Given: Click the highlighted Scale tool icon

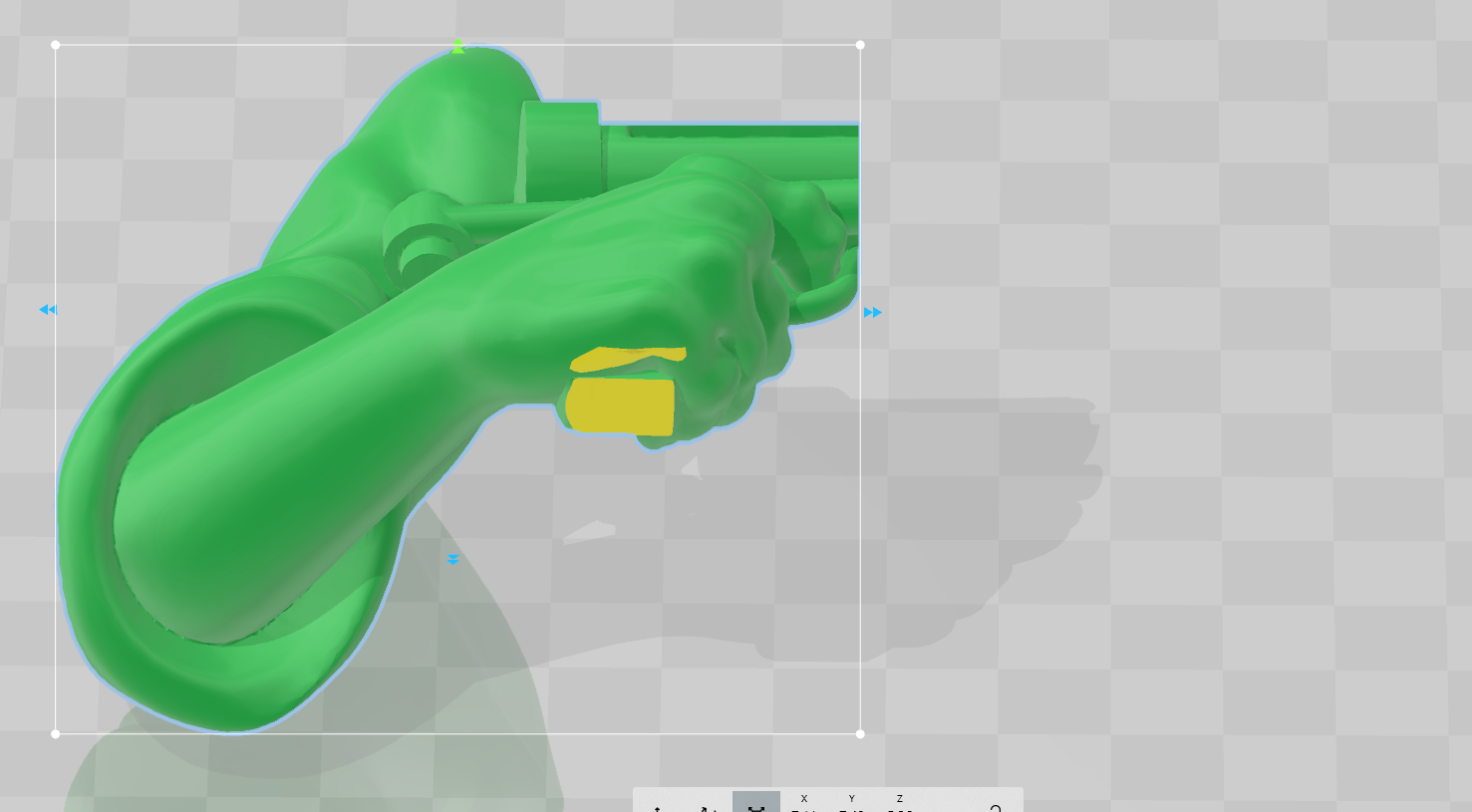Looking at the screenshot, I should 756,805.
